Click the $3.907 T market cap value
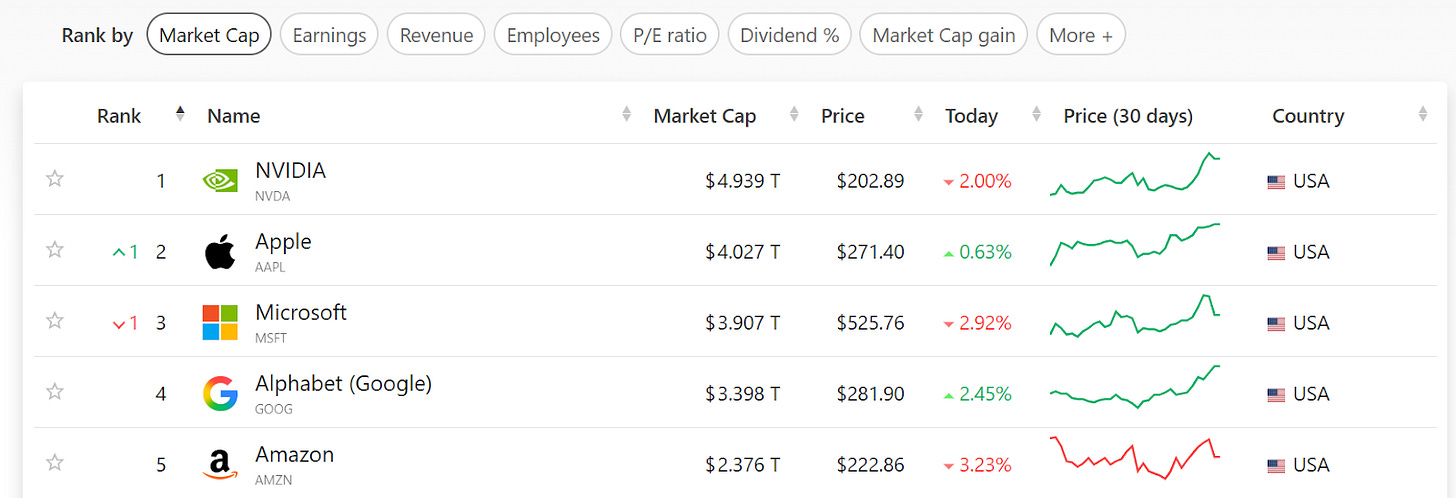The width and height of the screenshot is (1456, 498). 742,323
